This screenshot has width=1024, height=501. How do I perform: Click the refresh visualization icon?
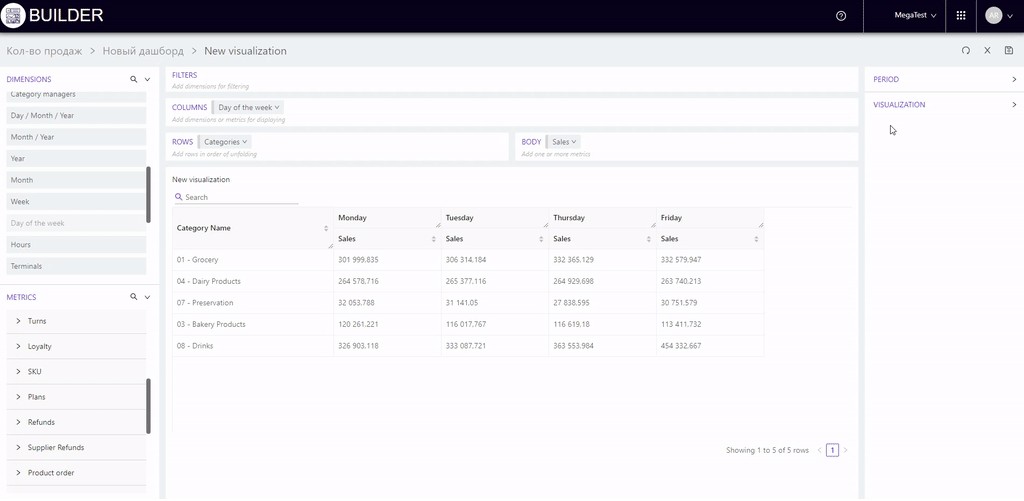click(965, 51)
